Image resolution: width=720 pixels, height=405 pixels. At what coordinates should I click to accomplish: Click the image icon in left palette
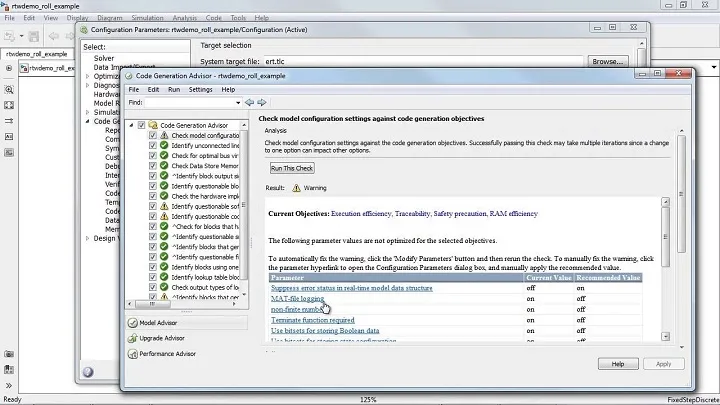point(9,152)
